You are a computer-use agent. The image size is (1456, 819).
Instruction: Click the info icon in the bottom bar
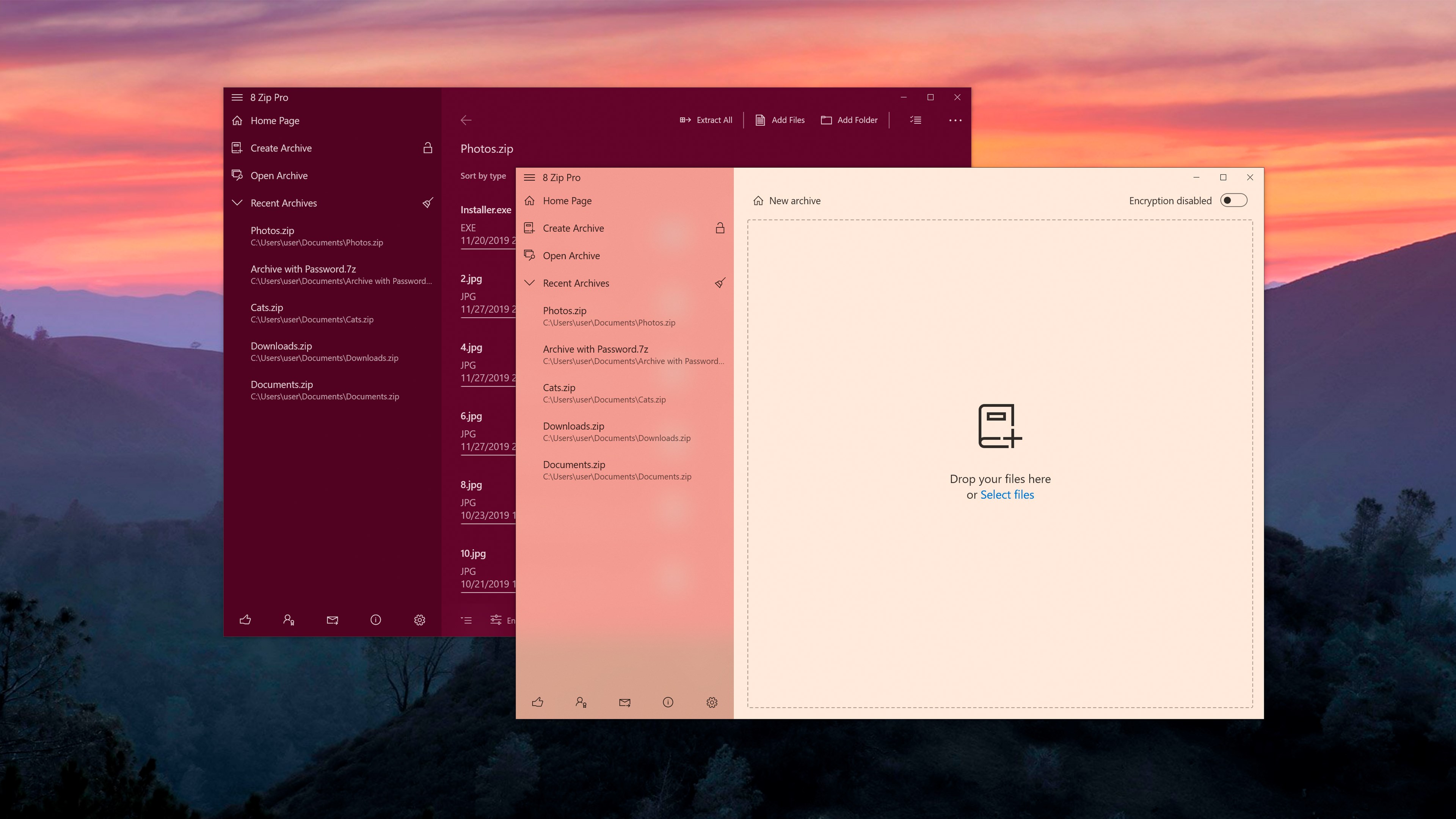[x=667, y=702]
